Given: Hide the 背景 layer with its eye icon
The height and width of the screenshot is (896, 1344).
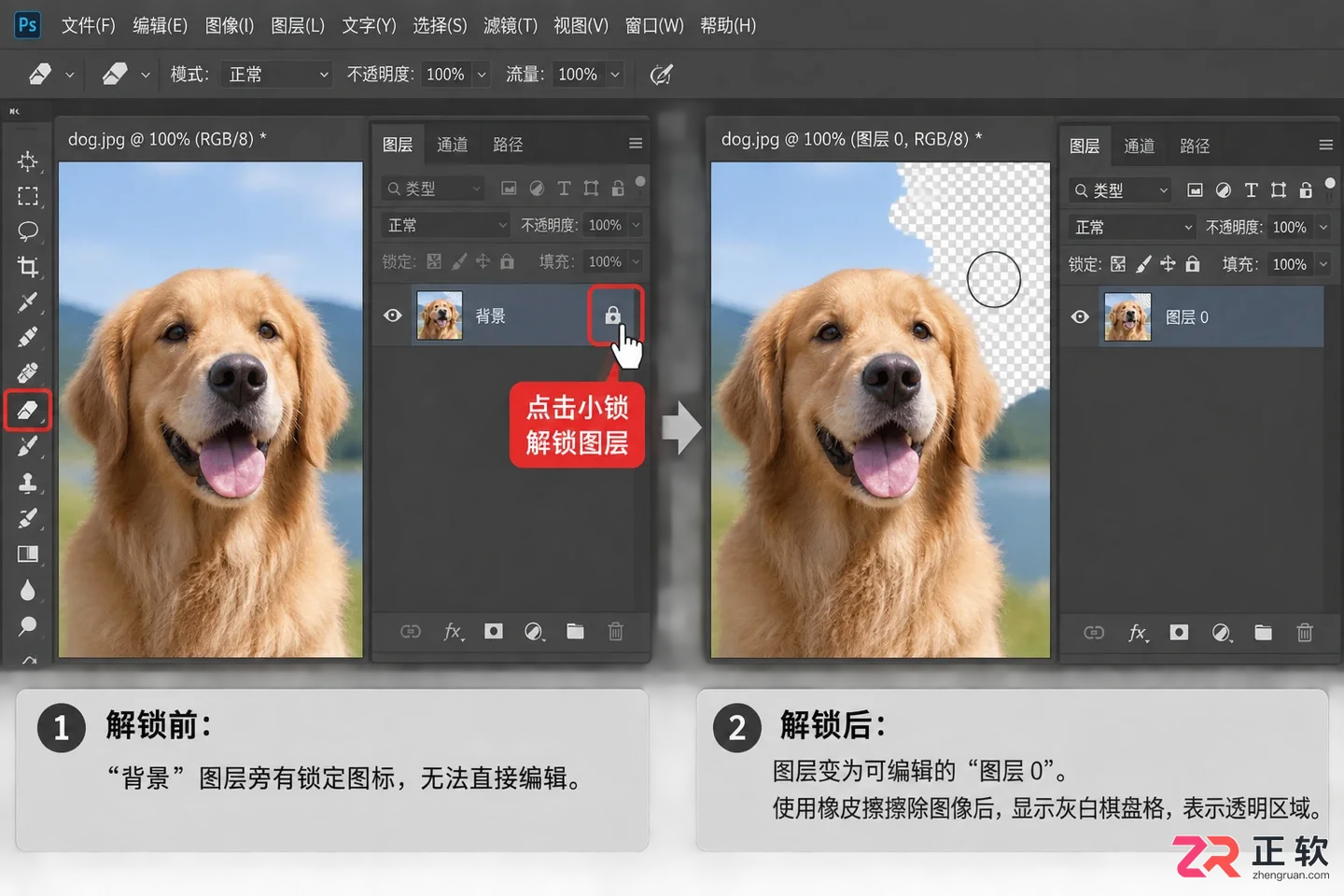Looking at the screenshot, I should click(x=393, y=315).
